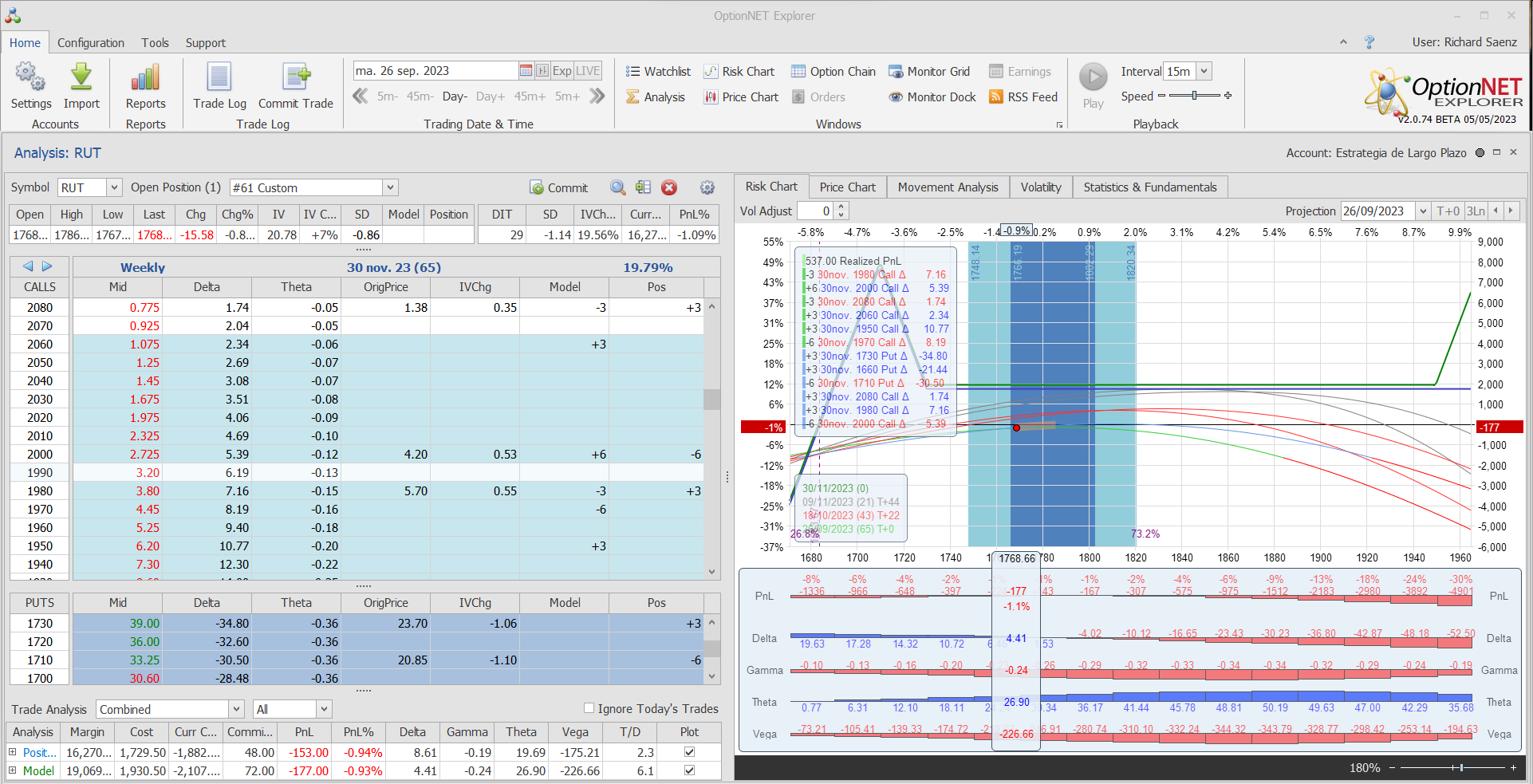Toggle Plot checkbox for Model row

click(x=689, y=770)
